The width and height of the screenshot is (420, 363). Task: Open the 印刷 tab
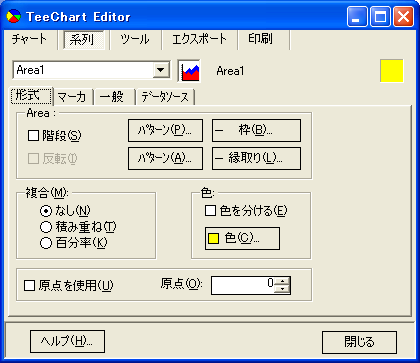[261, 40]
